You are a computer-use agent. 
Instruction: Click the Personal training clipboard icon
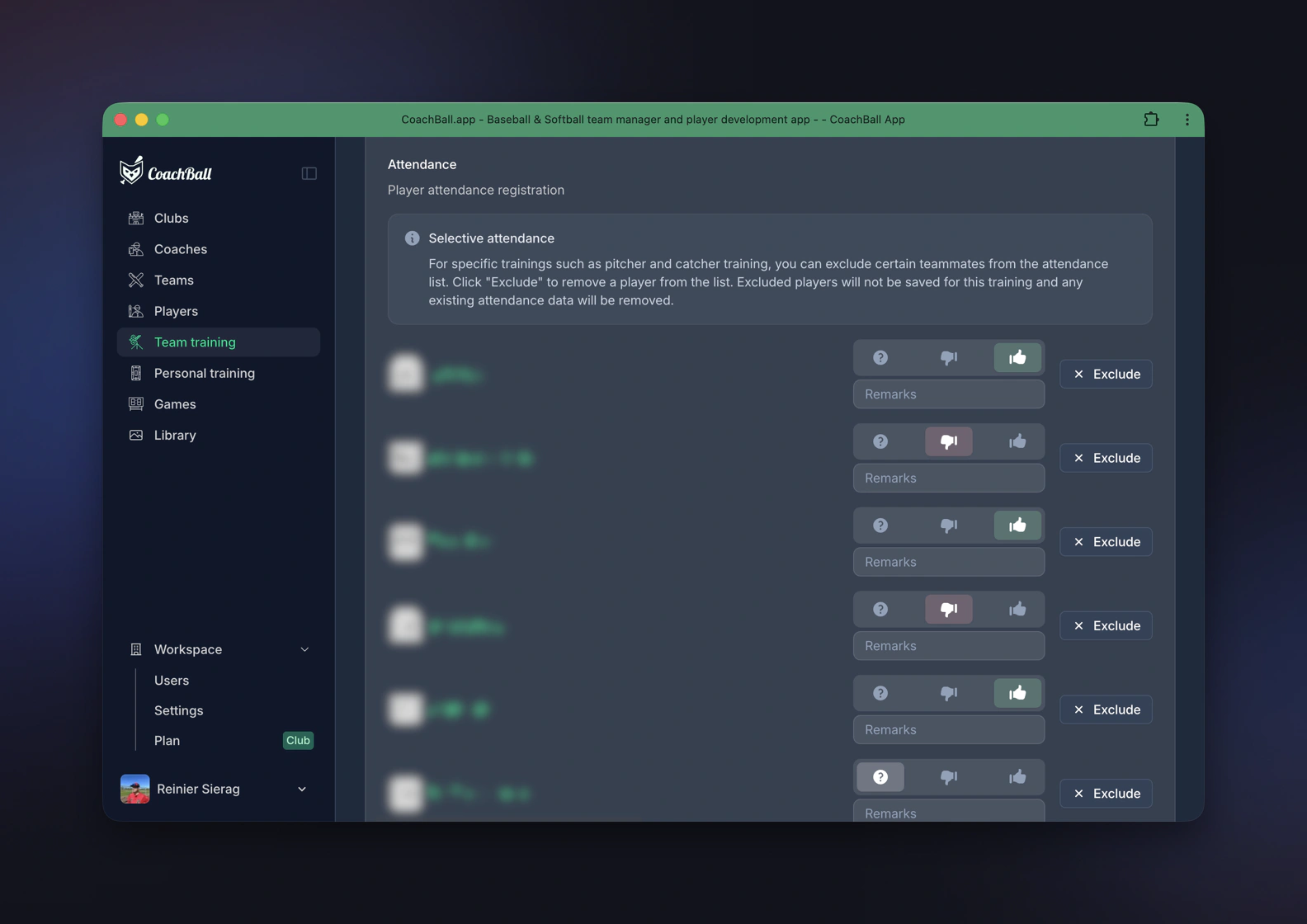tap(136, 373)
